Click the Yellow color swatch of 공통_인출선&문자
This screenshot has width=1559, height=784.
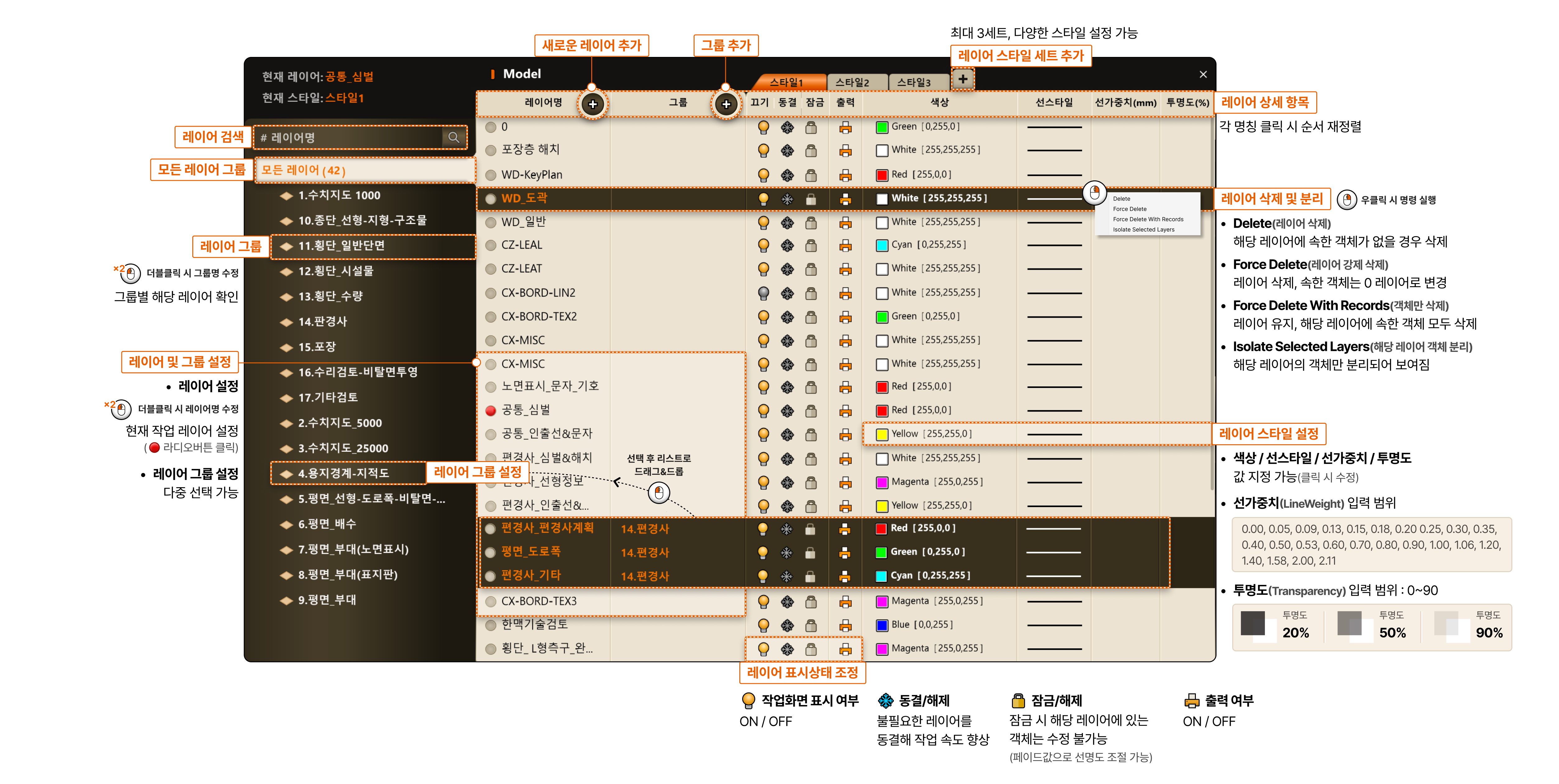[x=882, y=434]
